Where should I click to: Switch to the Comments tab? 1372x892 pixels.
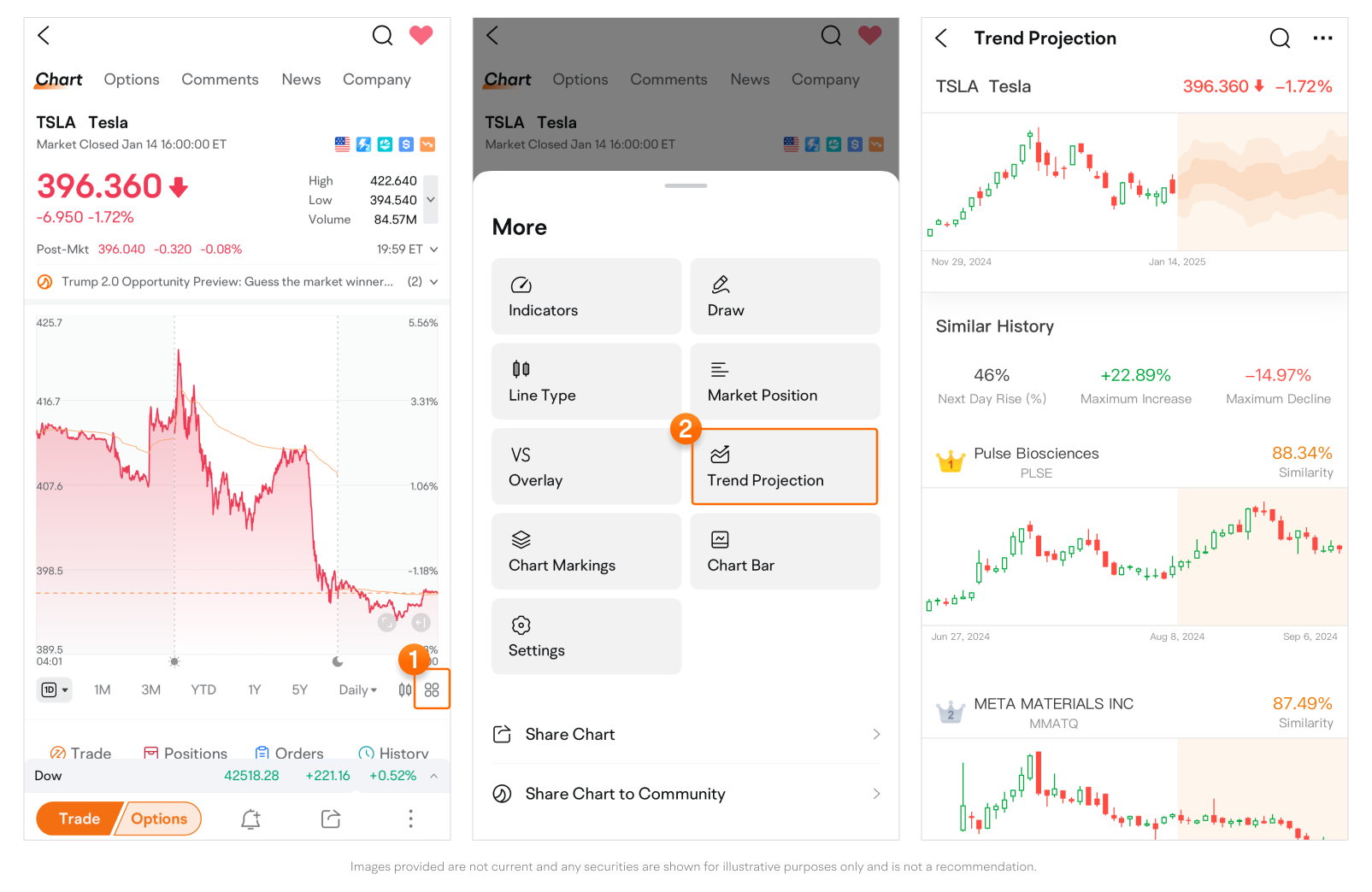[220, 79]
